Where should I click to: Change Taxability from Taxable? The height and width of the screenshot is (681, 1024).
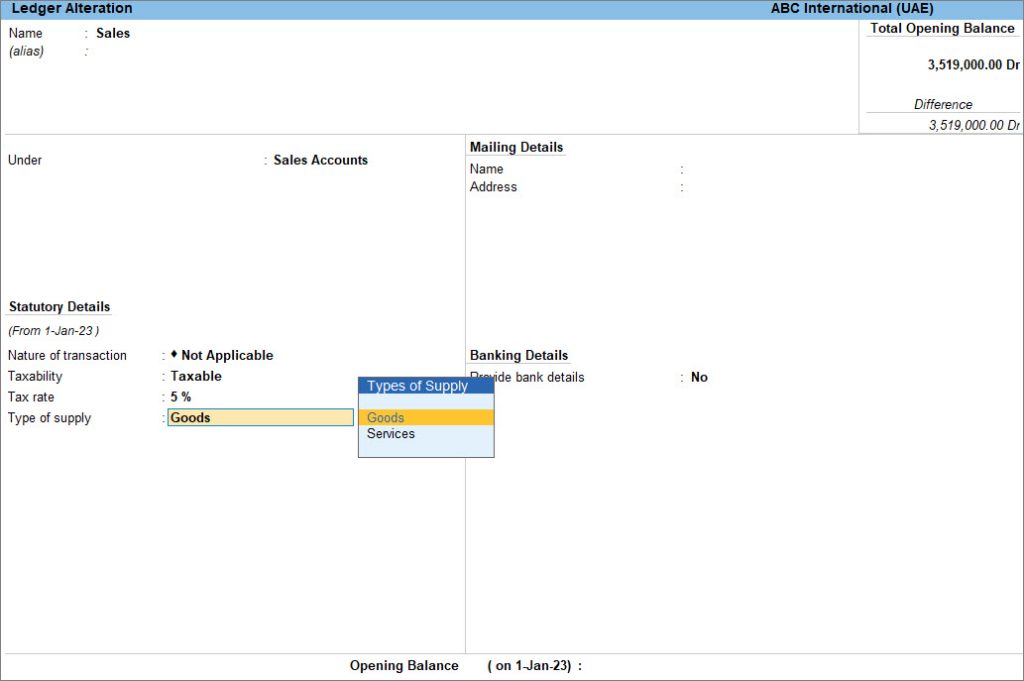pos(196,376)
